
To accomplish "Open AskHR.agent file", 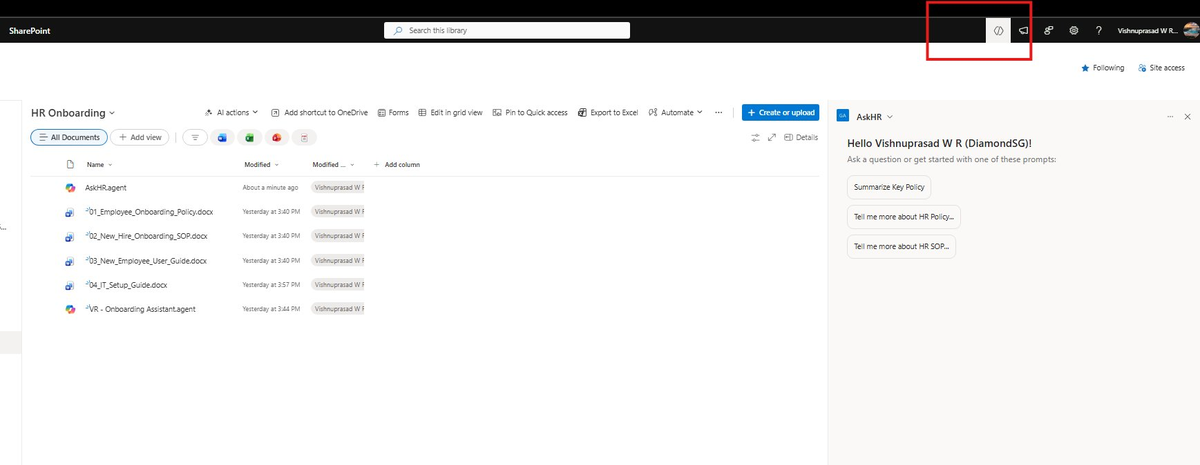I will (106, 187).
